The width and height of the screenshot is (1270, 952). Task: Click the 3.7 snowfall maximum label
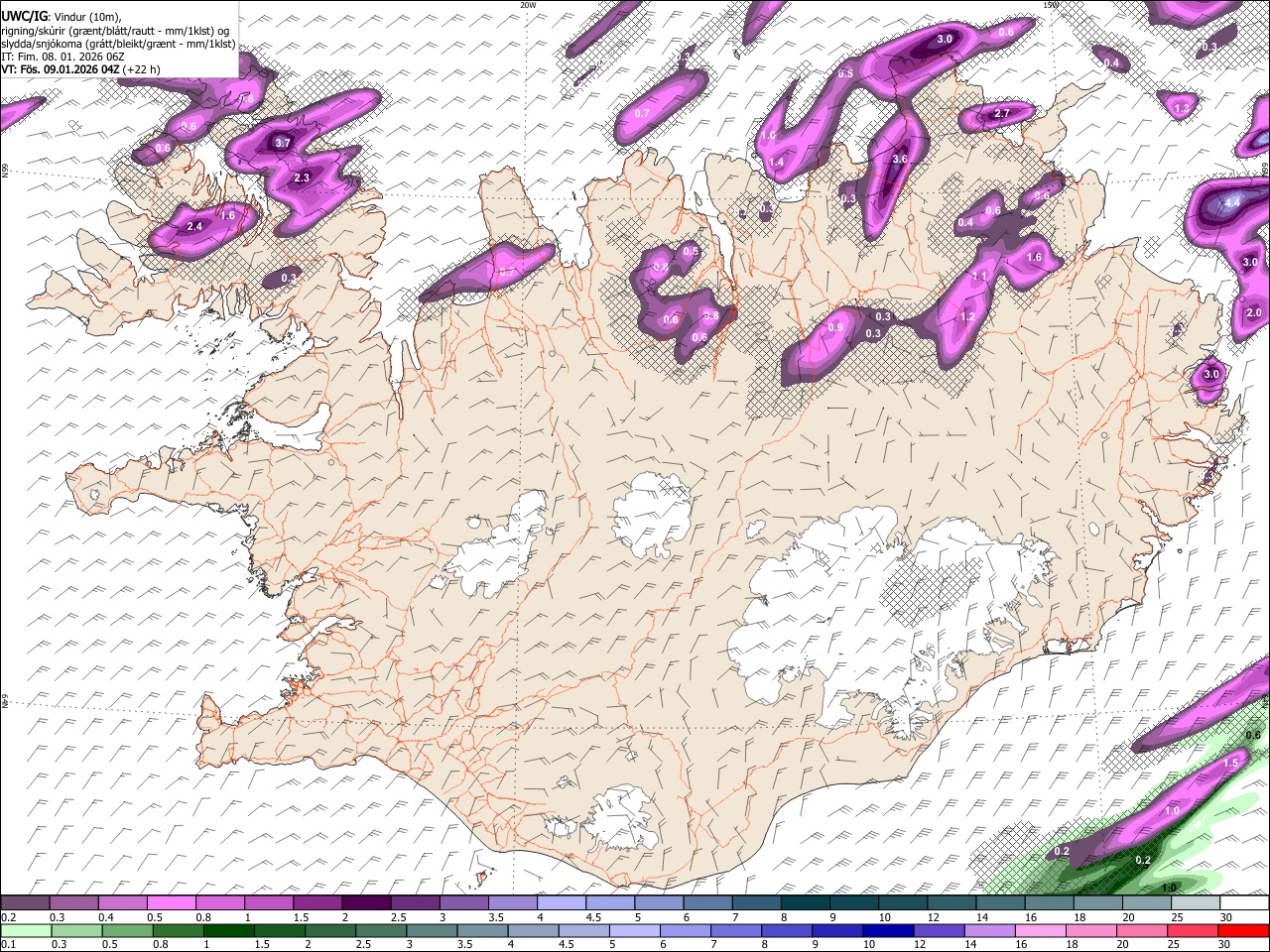[x=283, y=143]
